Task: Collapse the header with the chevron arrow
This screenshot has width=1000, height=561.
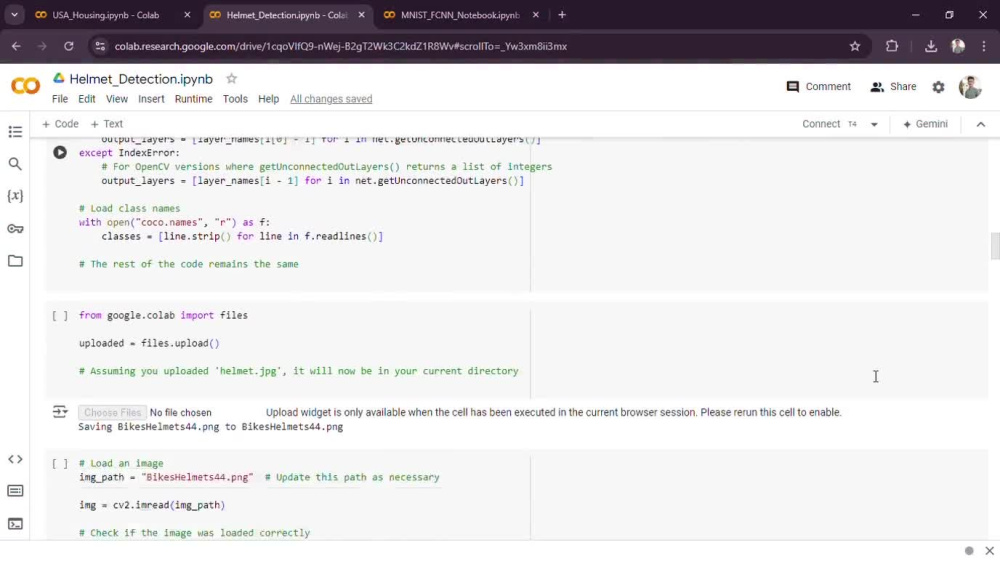Action: pos(981,124)
